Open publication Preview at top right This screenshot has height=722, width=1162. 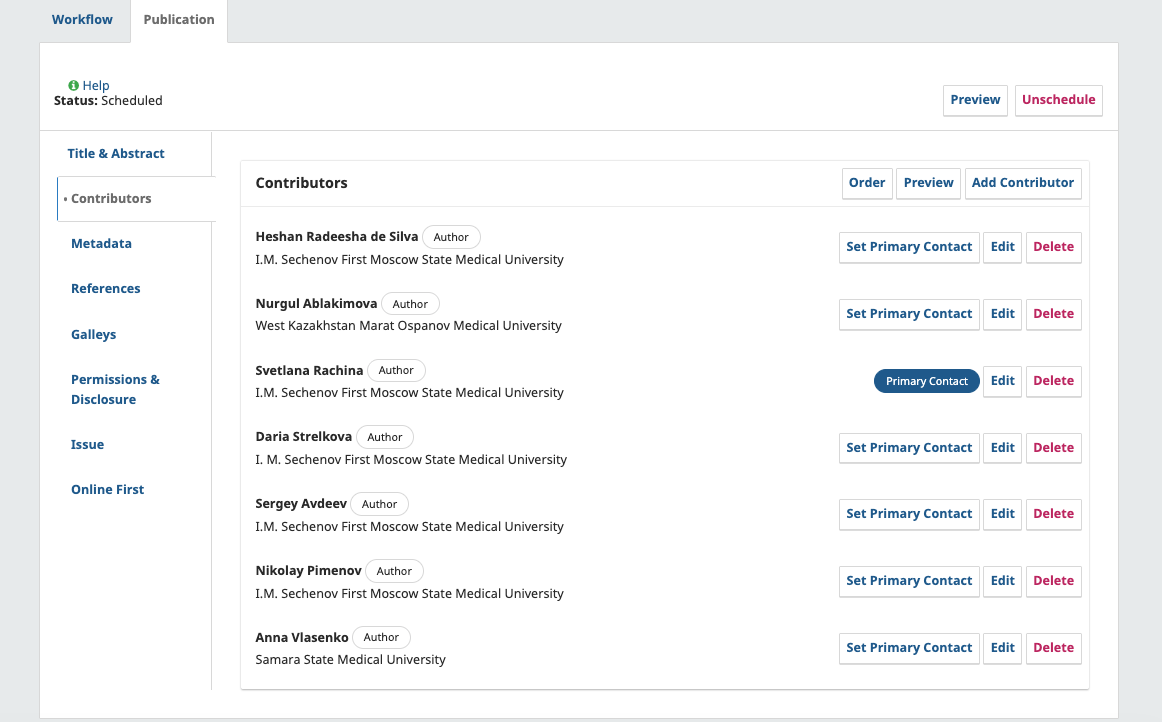975,100
